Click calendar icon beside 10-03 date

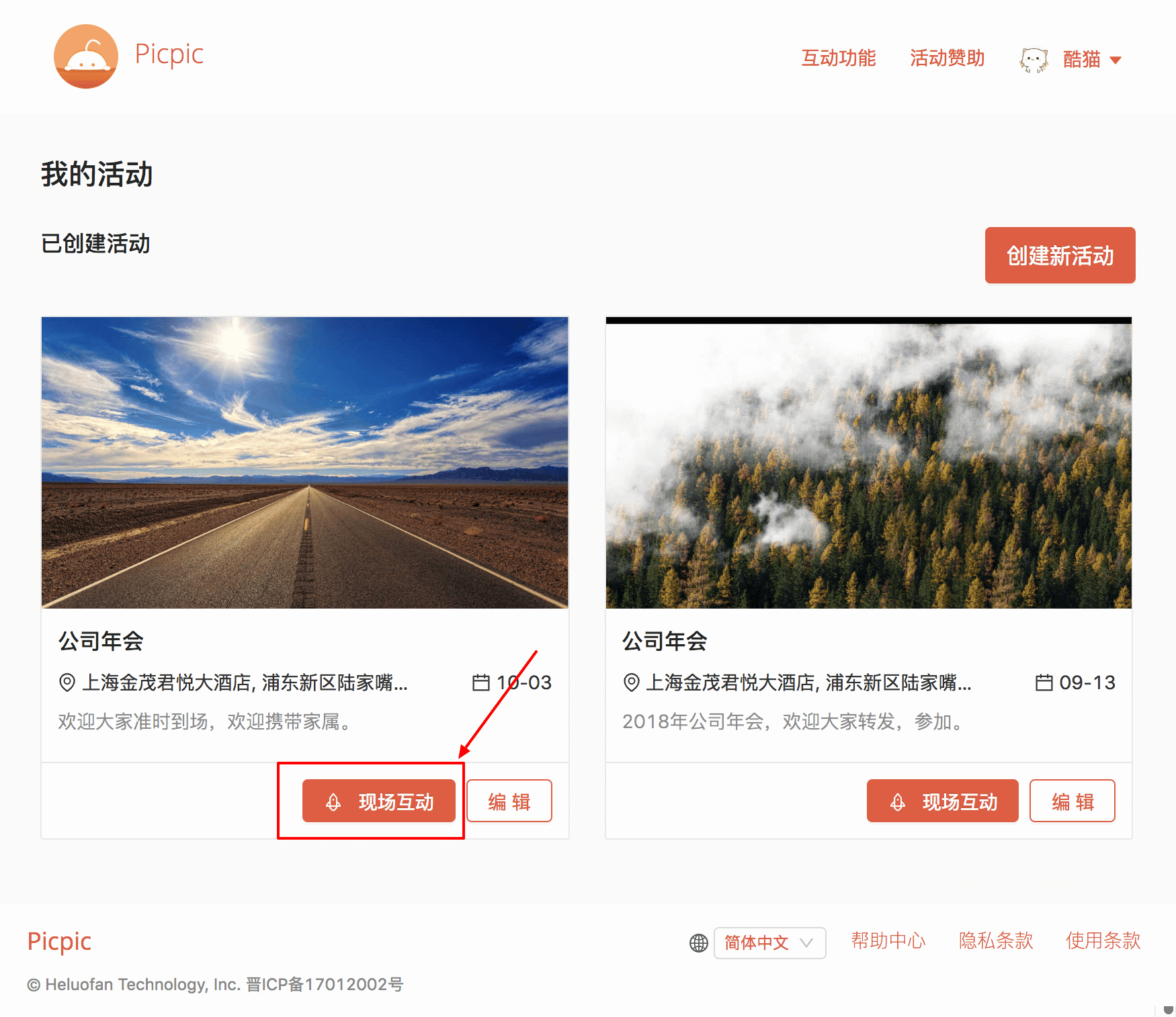point(480,682)
